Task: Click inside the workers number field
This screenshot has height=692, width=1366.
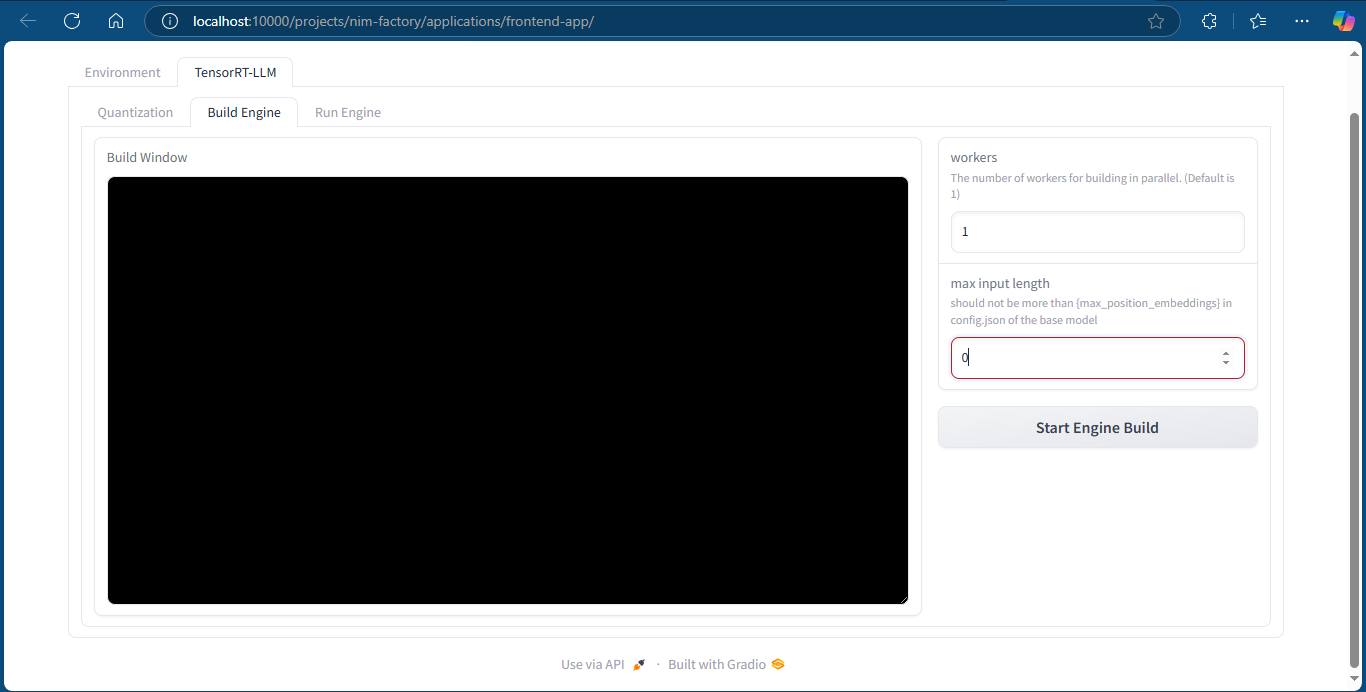Action: (1097, 232)
